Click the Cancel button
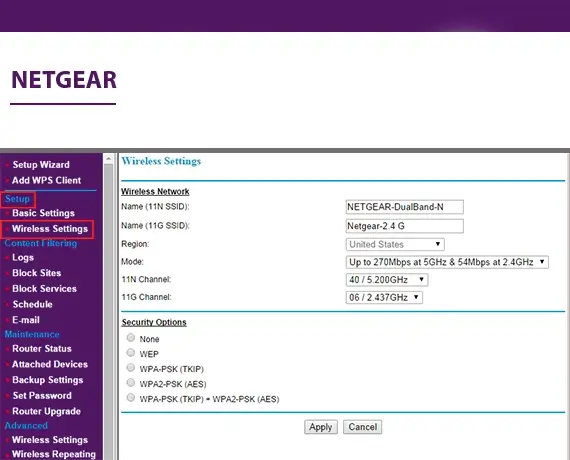Screen dimensions: 570x460 pyautogui.click(x=362, y=427)
